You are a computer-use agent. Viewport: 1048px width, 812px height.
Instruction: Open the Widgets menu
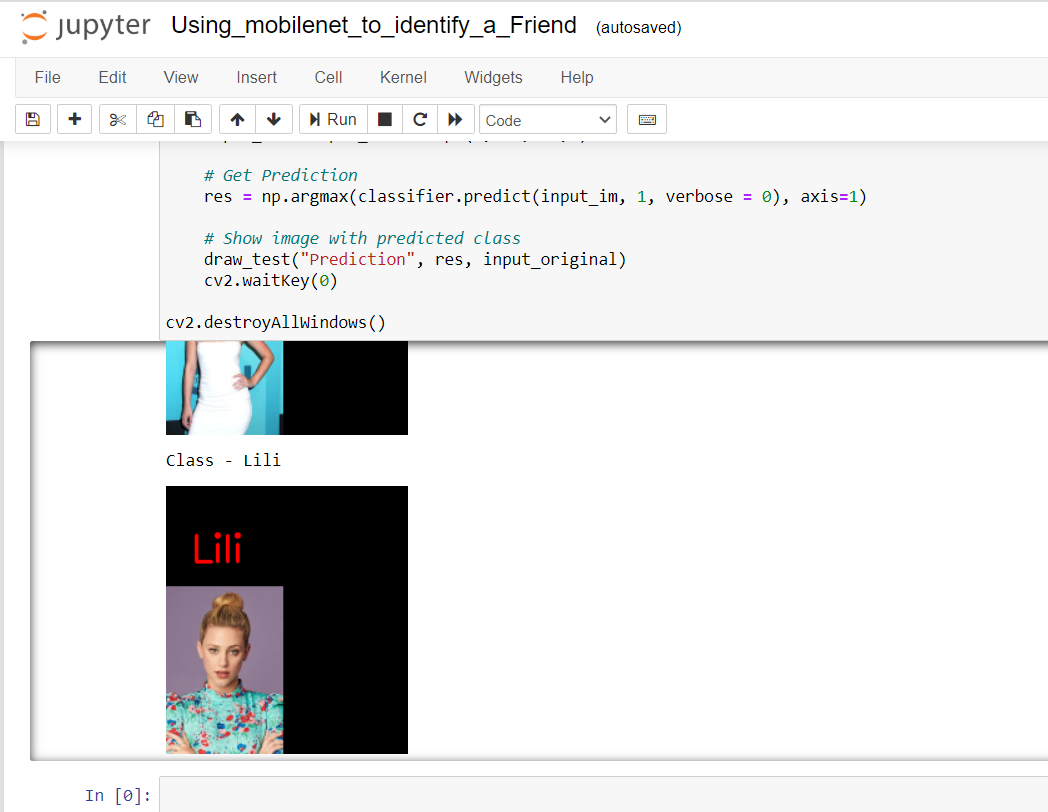pyautogui.click(x=493, y=78)
